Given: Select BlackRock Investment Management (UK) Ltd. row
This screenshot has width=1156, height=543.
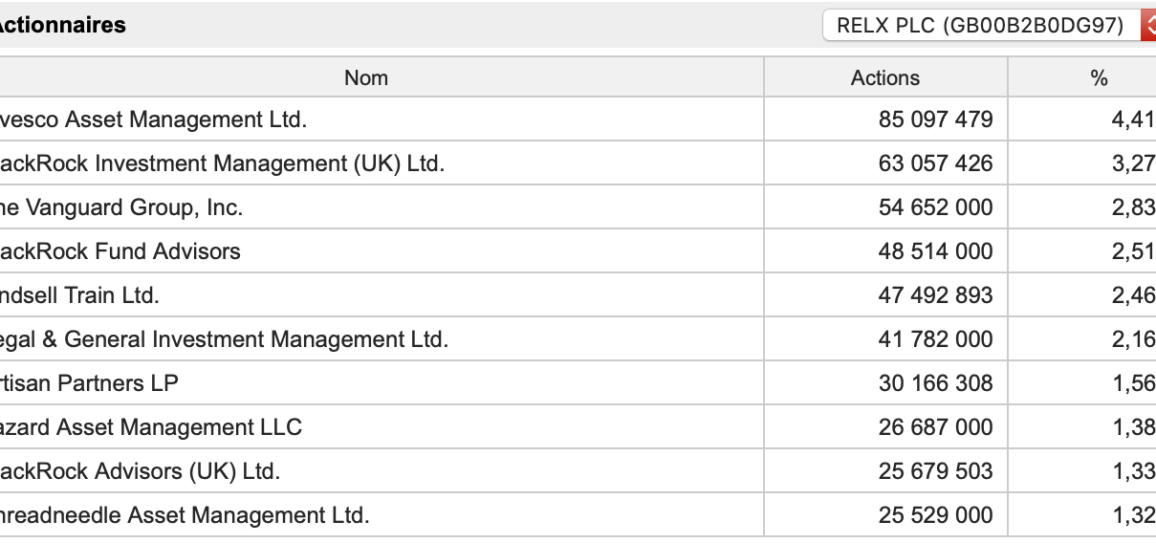Looking at the screenshot, I should [578, 163].
